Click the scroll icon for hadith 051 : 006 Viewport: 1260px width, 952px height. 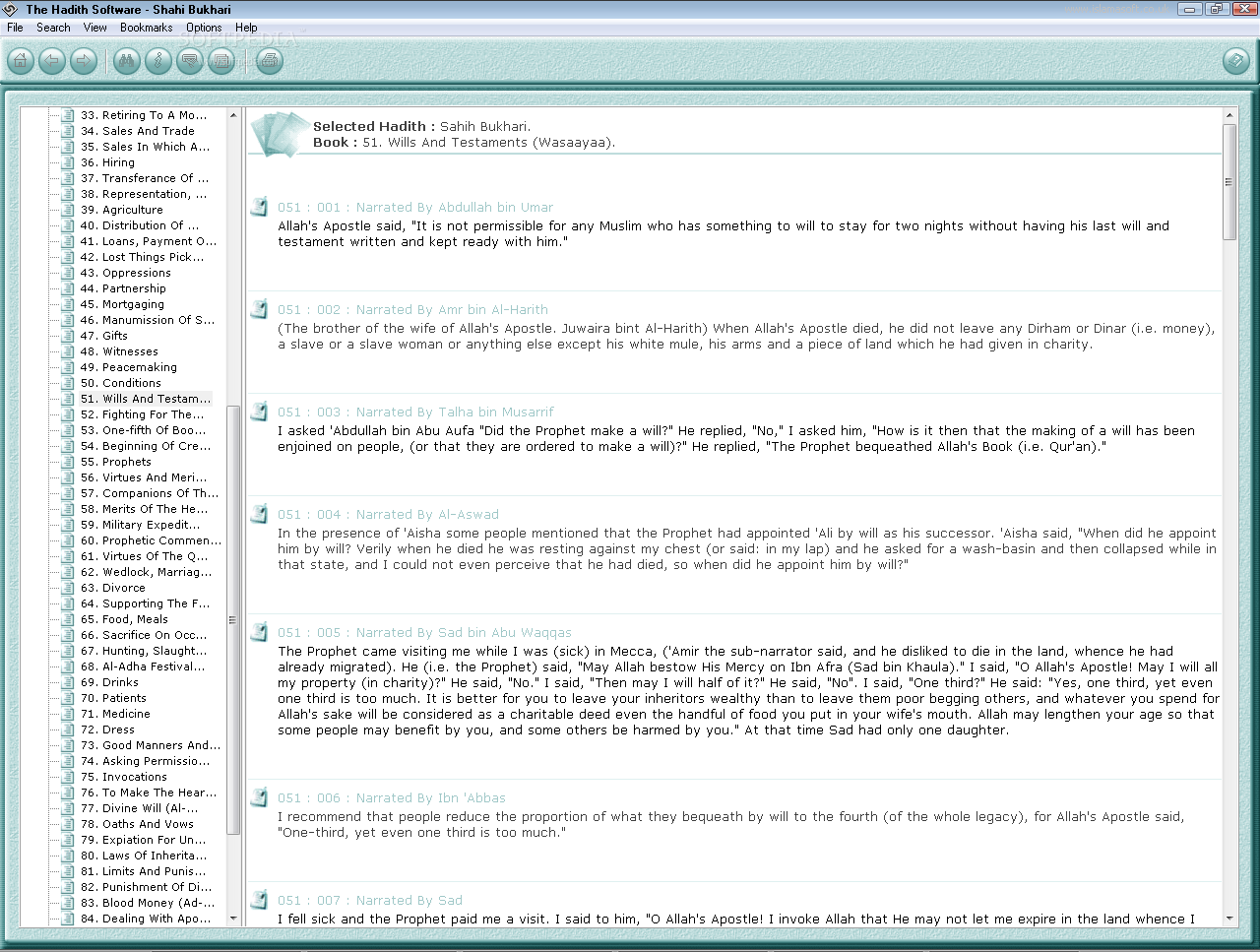[259, 797]
